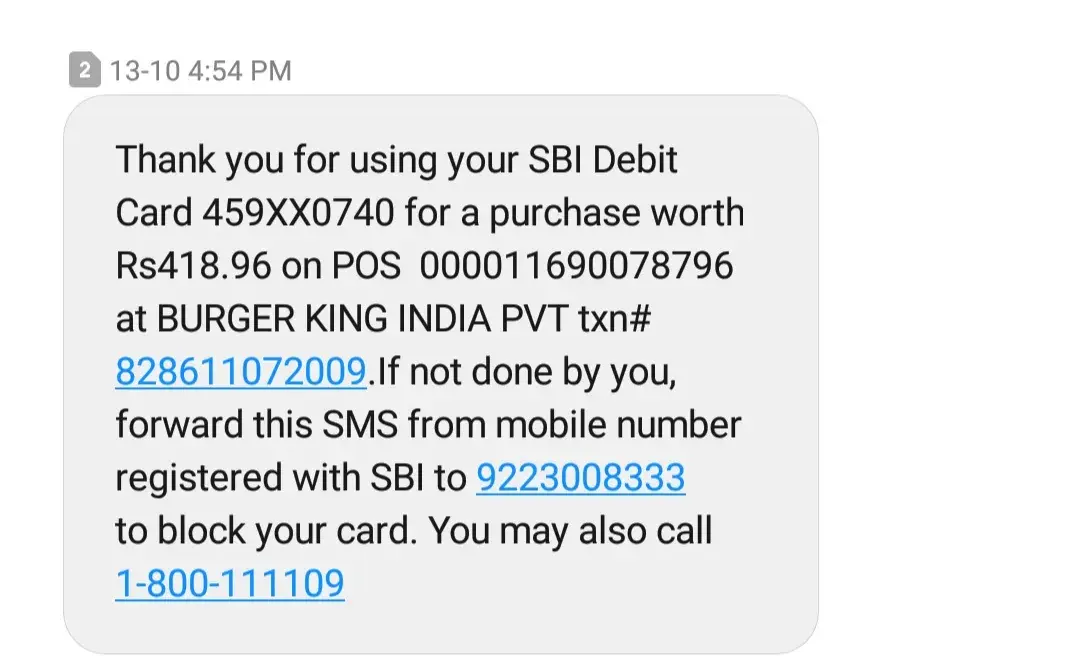Tap the 9223008333 phone number link
The image size is (1080, 668).
[581, 478]
